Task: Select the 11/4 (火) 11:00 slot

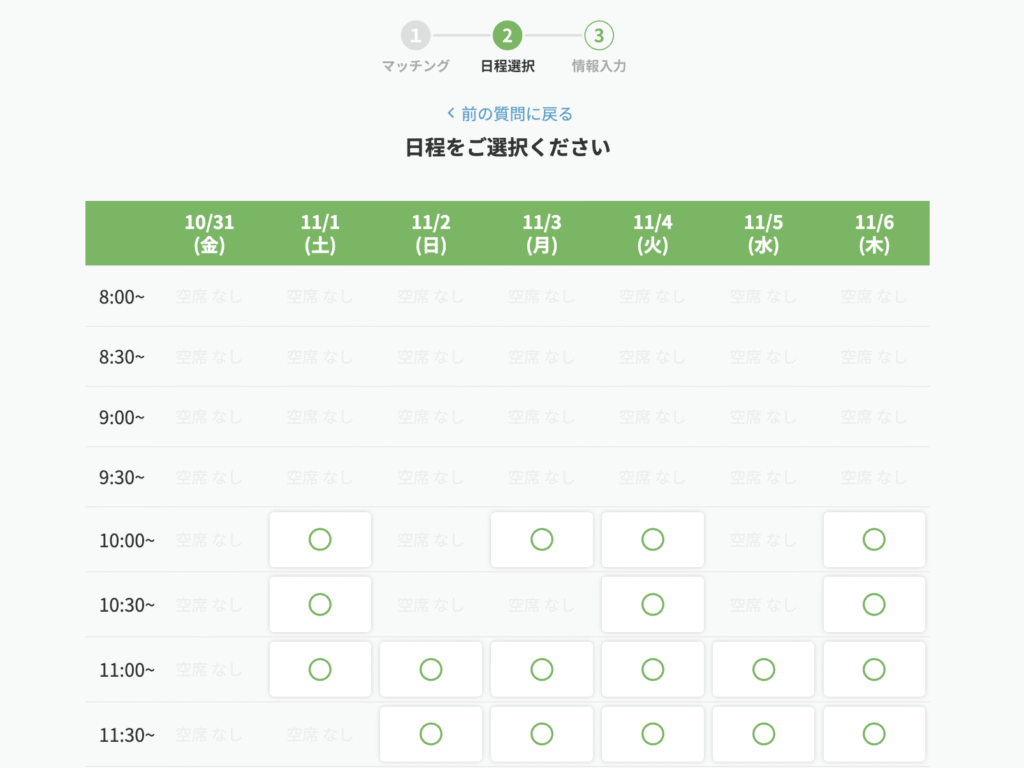Action: pyautogui.click(x=653, y=669)
